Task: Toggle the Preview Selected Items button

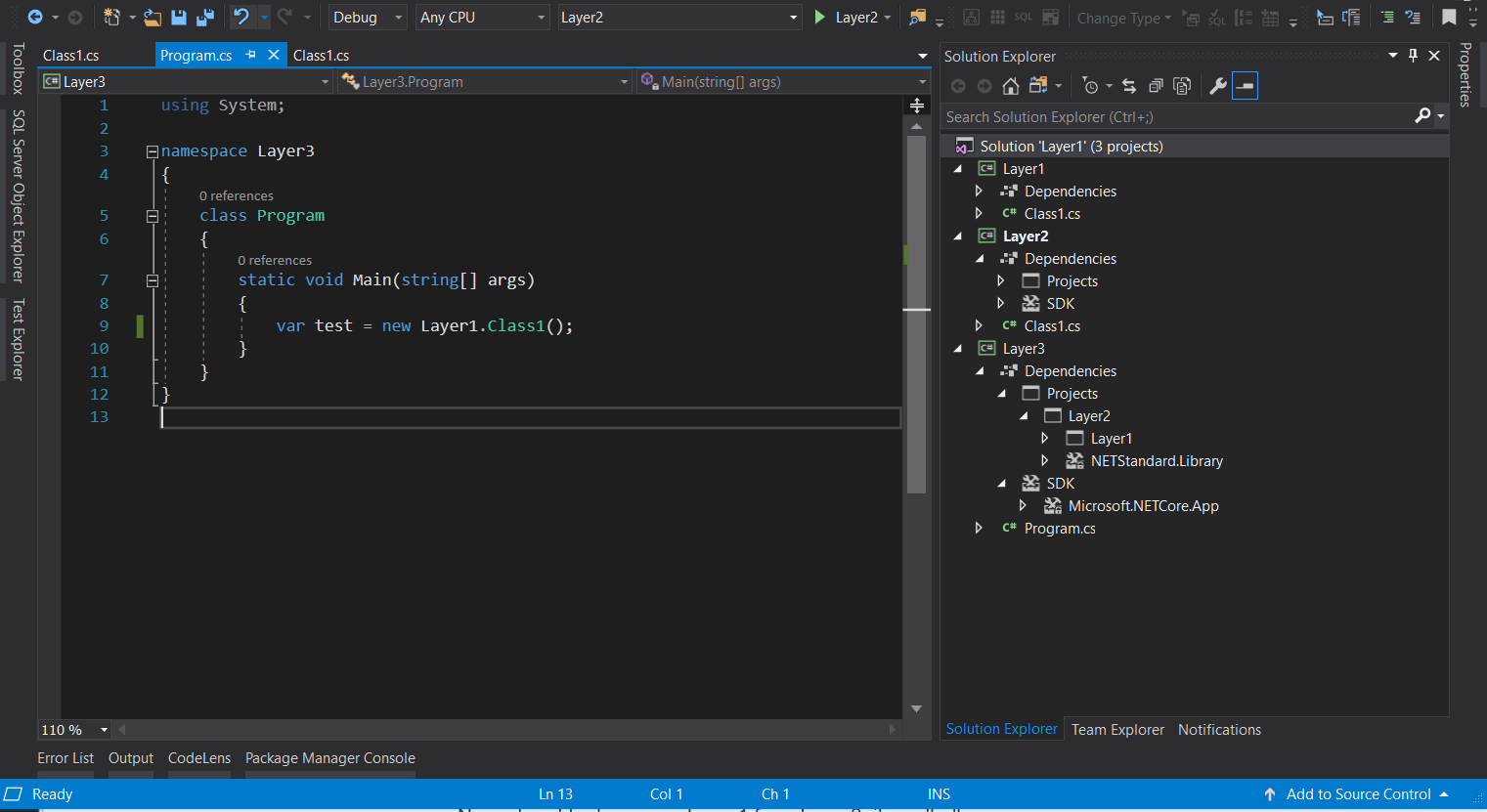Action: coord(1245,86)
